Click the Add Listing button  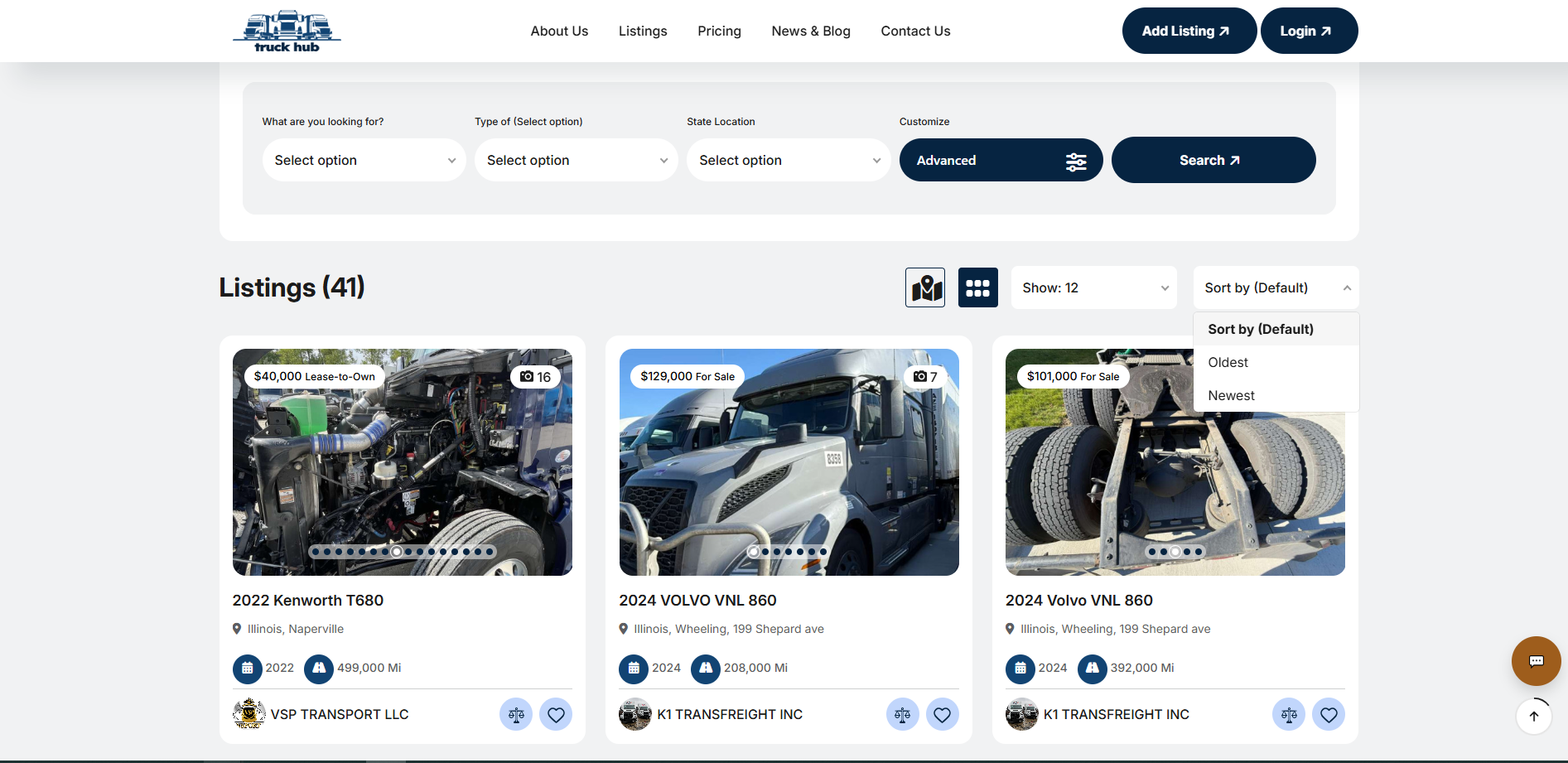(1188, 31)
